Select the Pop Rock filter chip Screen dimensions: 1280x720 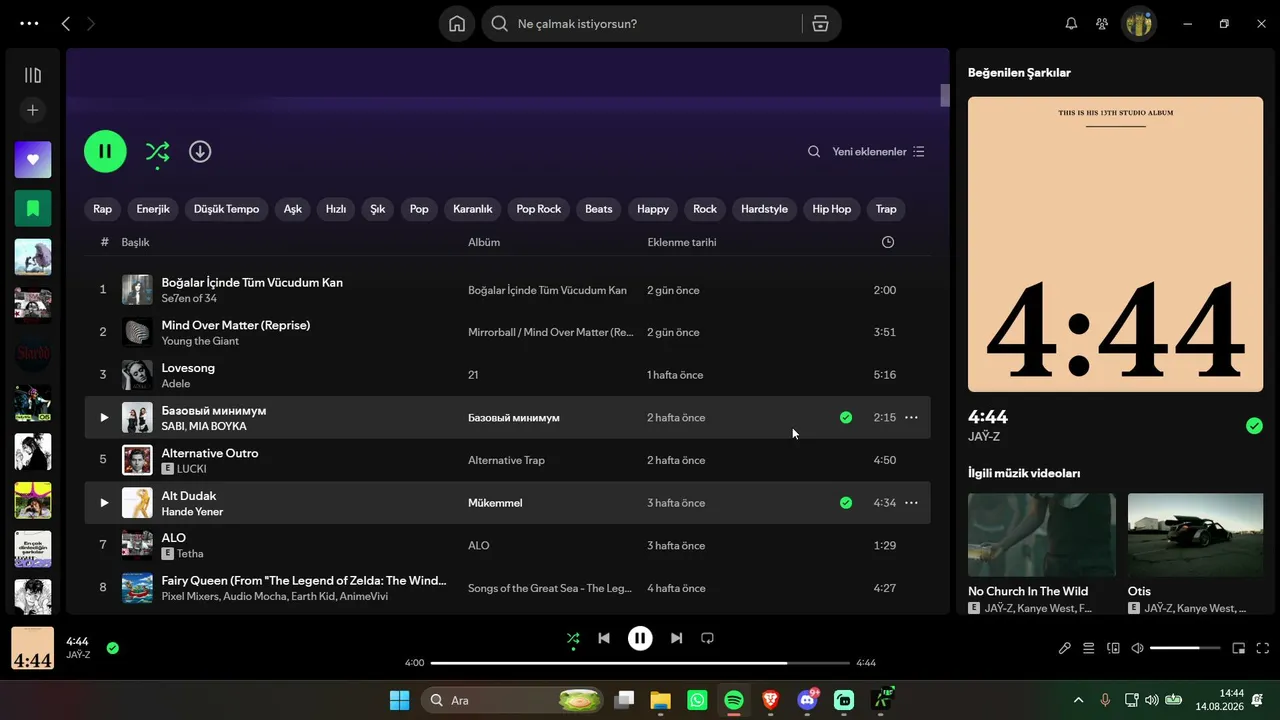pyautogui.click(x=539, y=209)
